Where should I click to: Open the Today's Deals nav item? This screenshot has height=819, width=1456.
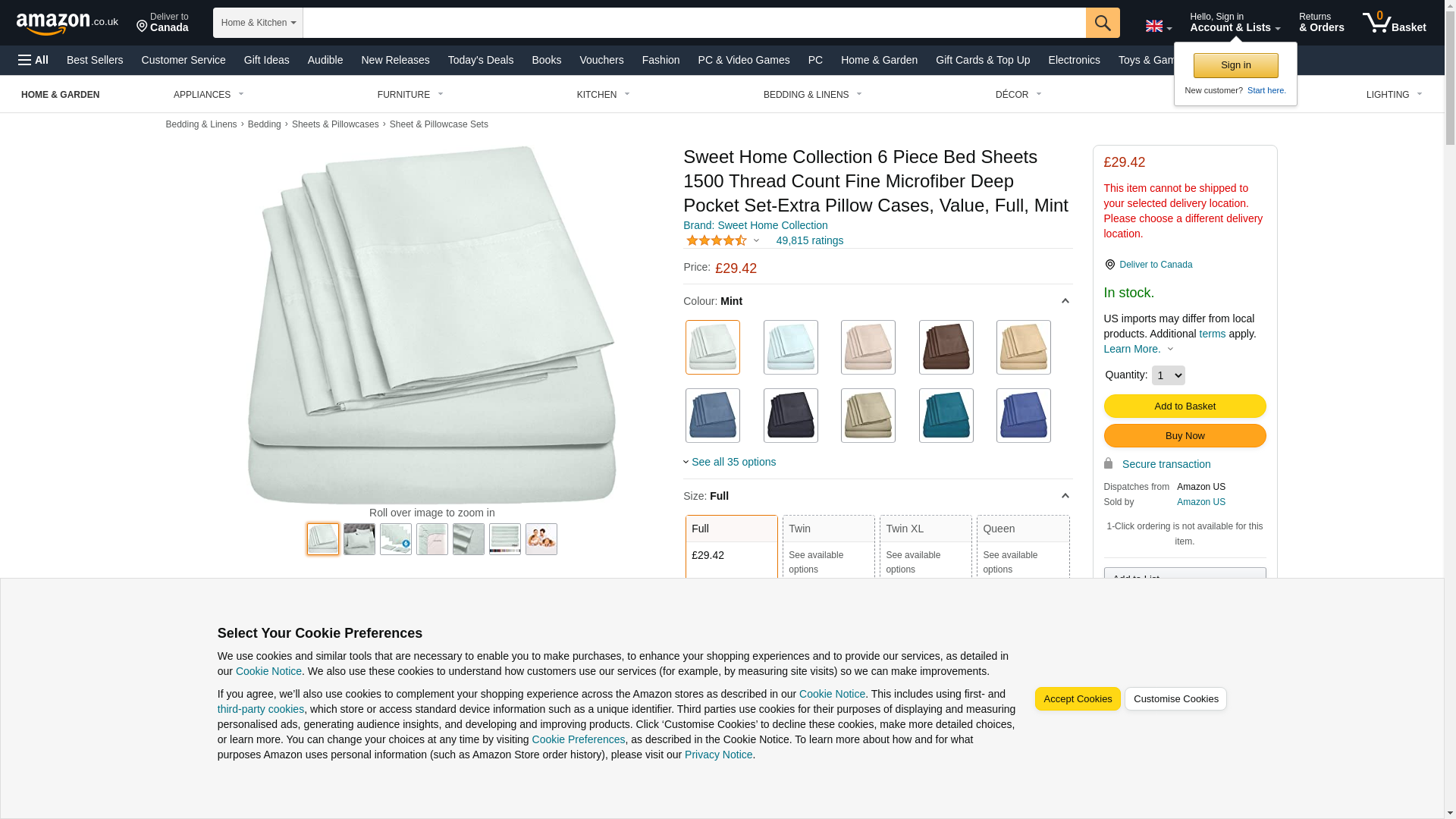click(480, 60)
